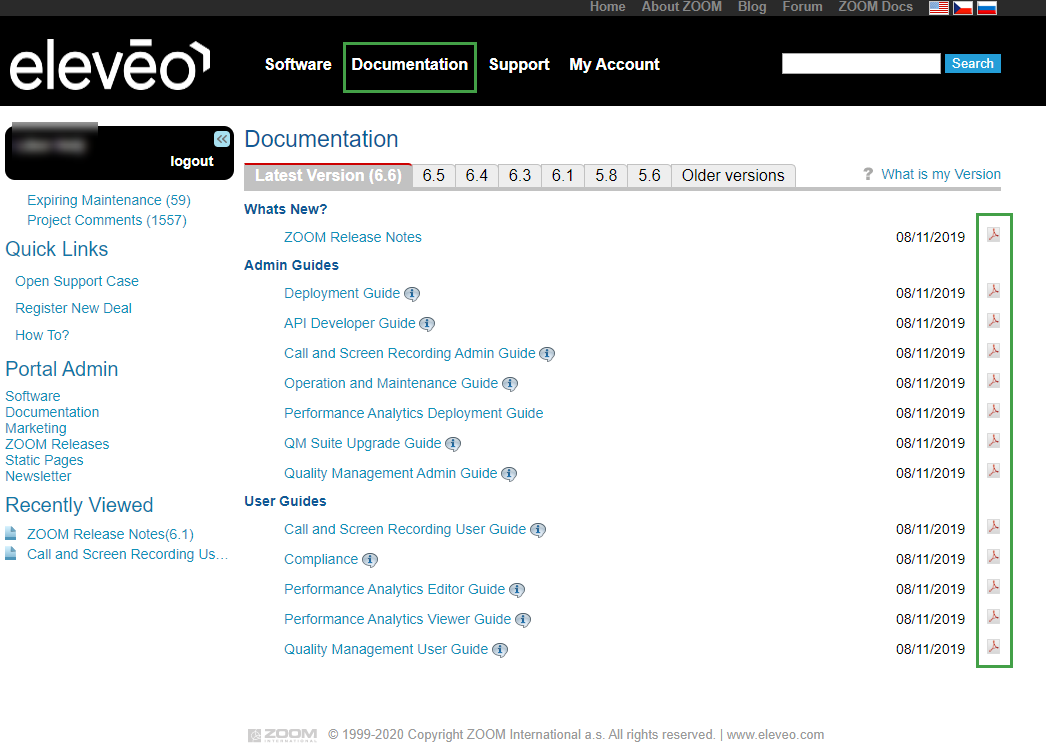Switch to the 6.5 version tab
Image resolution: width=1046 pixels, height=756 pixels.
click(433, 176)
